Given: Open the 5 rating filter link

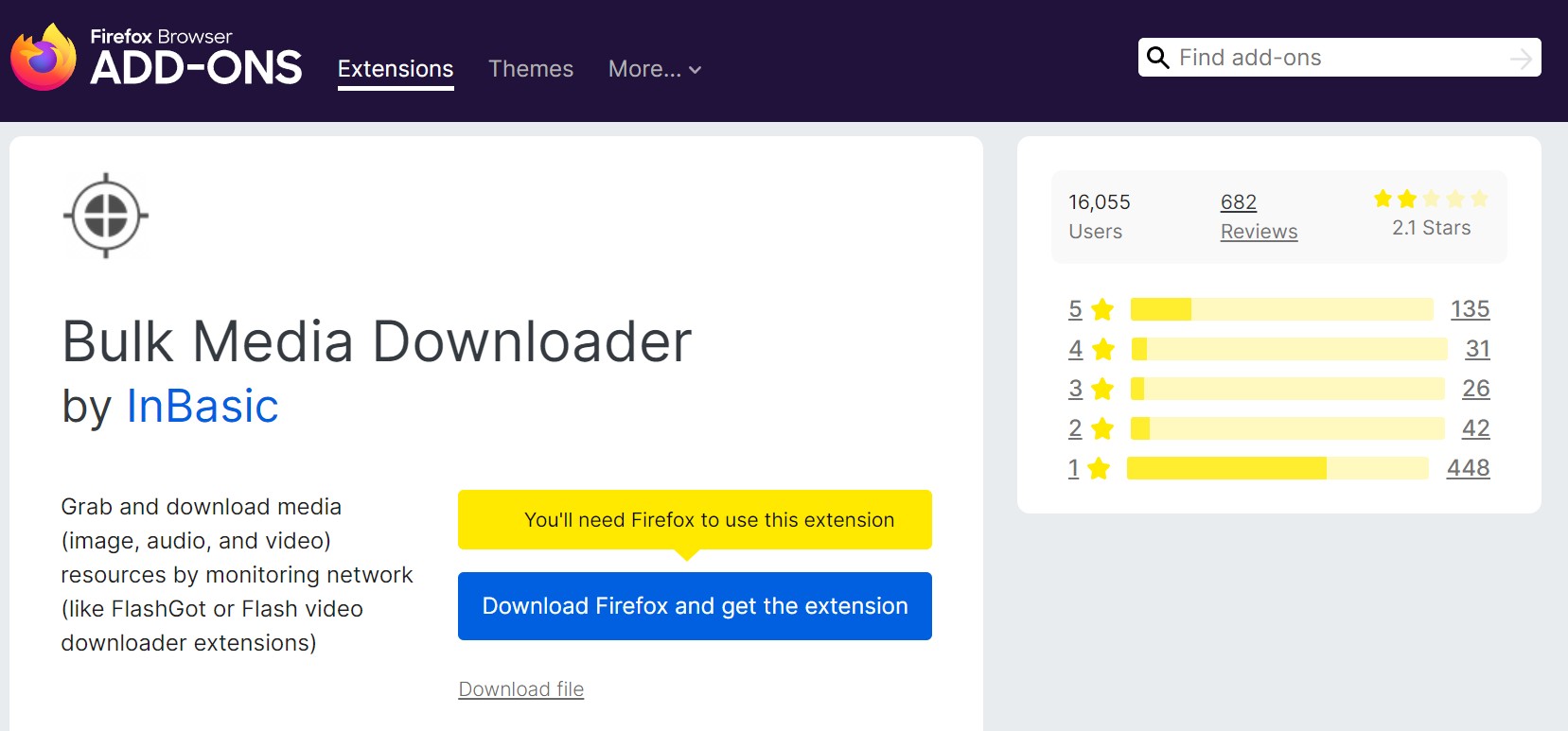Looking at the screenshot, I should click(1075, 309).
